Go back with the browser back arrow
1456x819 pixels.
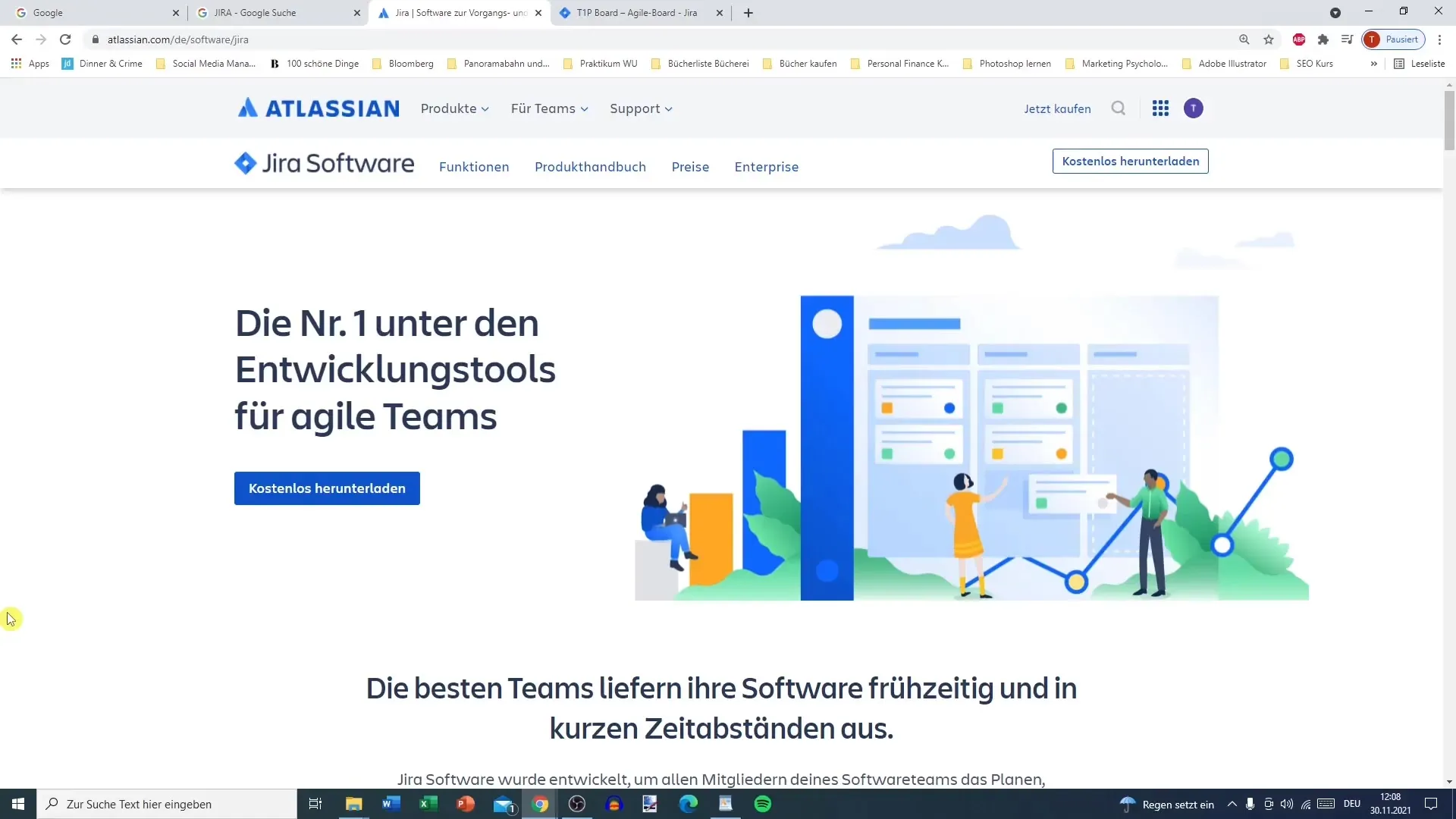point(17,39)
